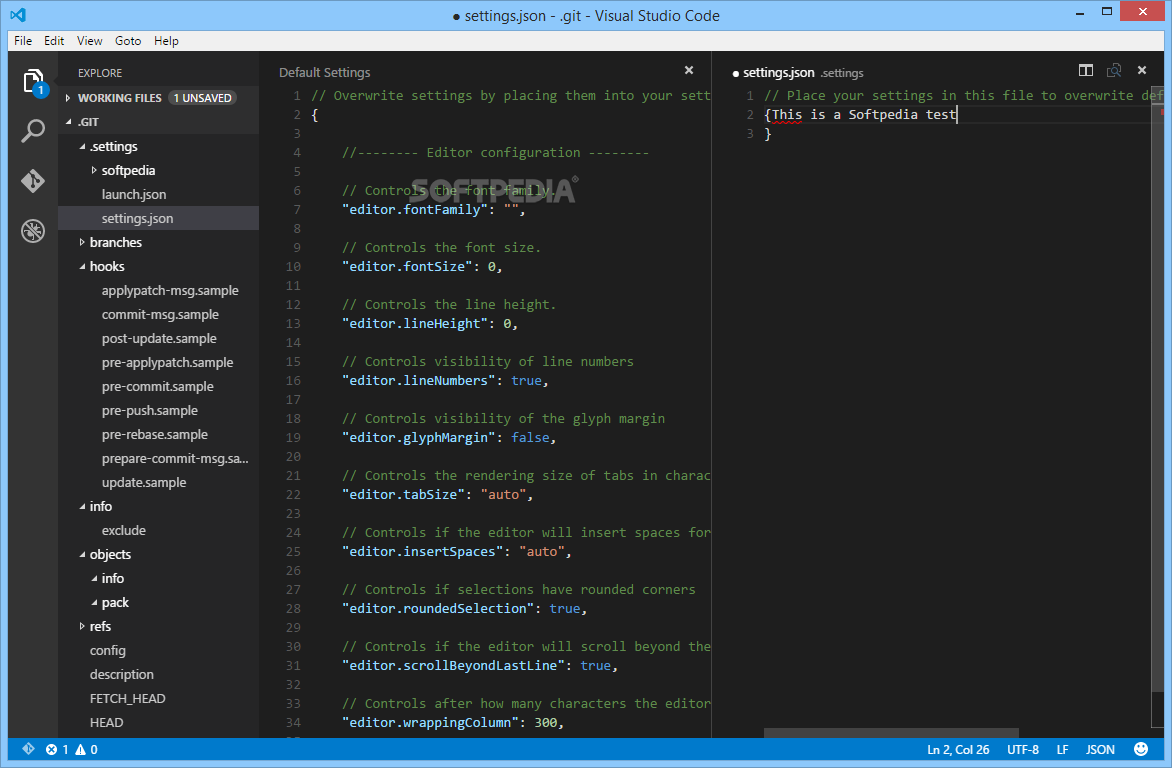Screen dimensions: 1172x768
Task: Open post-update.sample file
Action: [158, 338]
